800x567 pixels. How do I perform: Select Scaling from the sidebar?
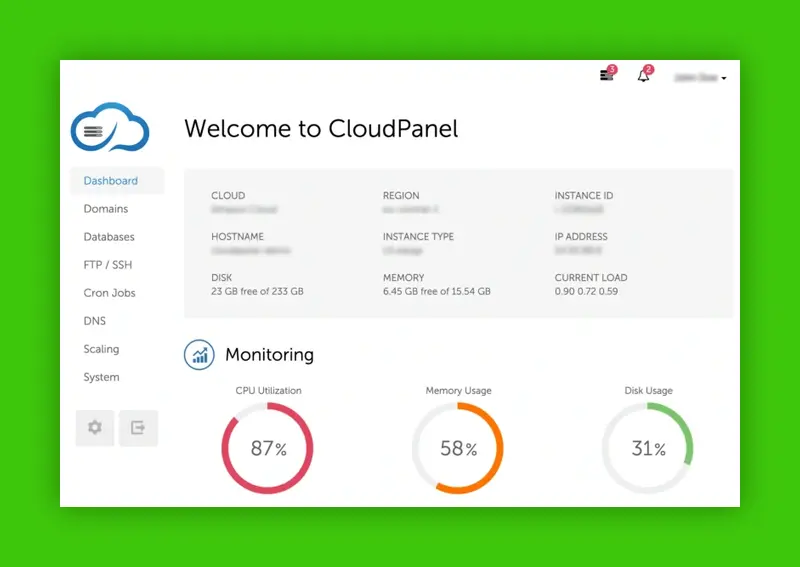point(101,349)
